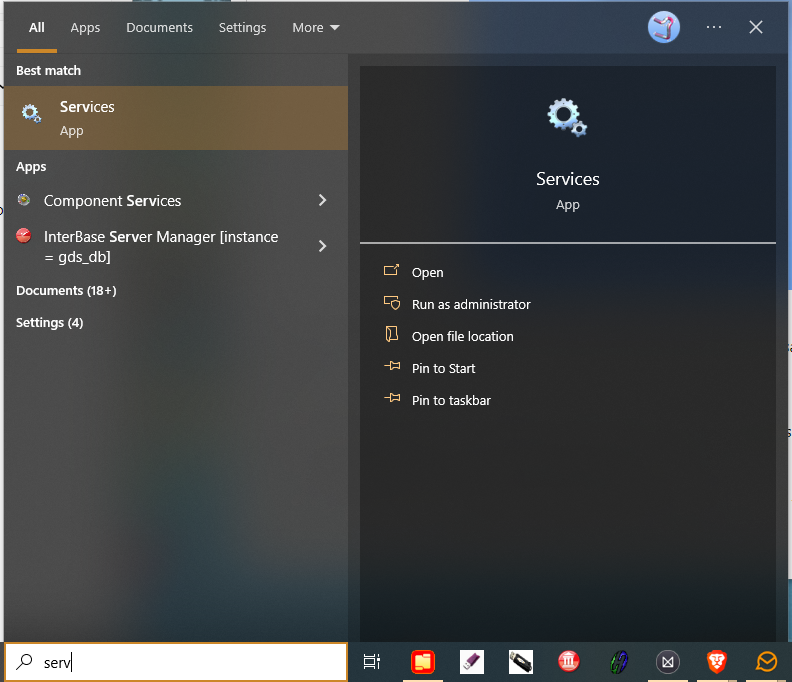Switch to the Apps tab
This screenshot has width=792, height=682.
(85, 27)
